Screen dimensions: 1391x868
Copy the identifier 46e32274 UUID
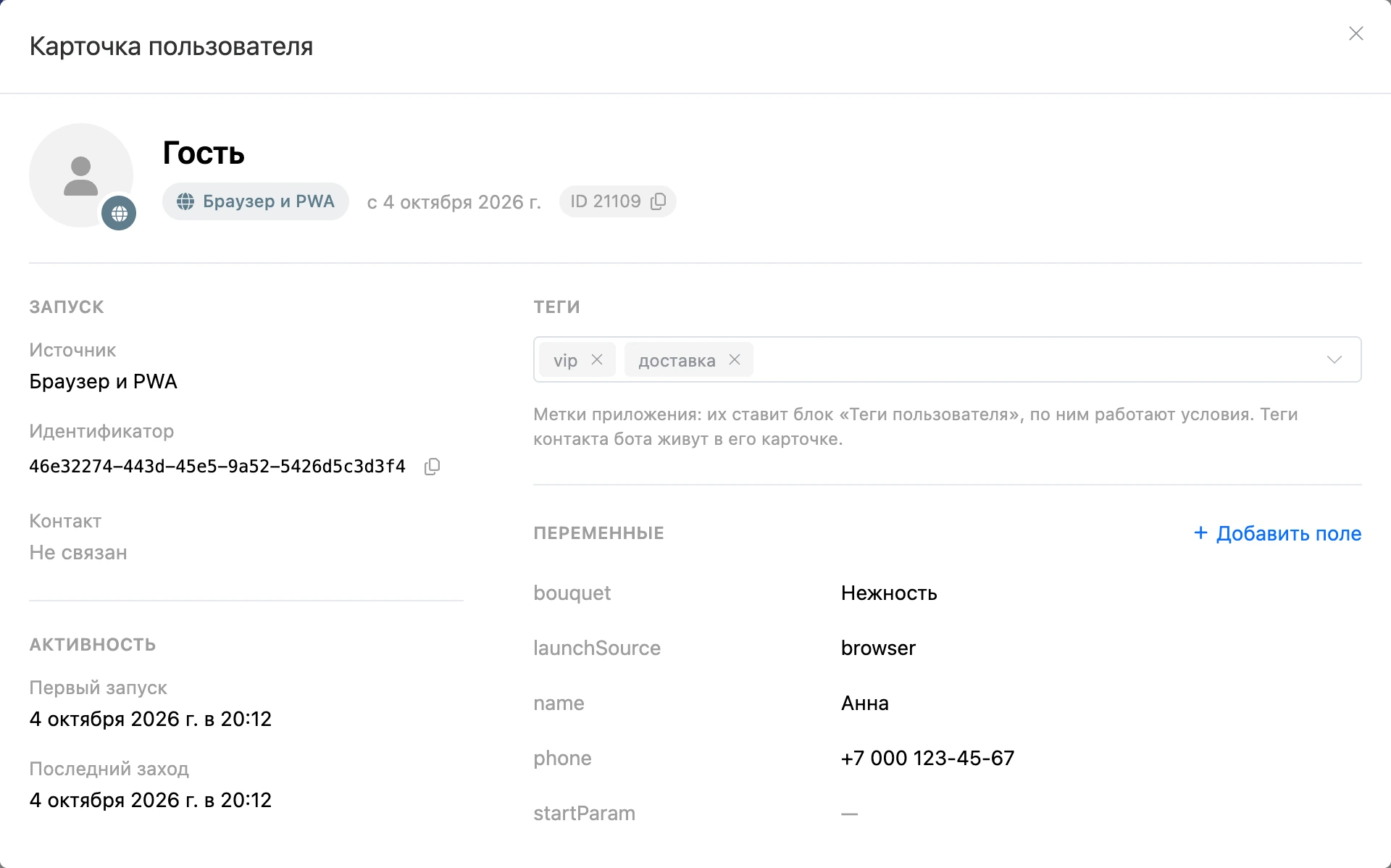432,467
